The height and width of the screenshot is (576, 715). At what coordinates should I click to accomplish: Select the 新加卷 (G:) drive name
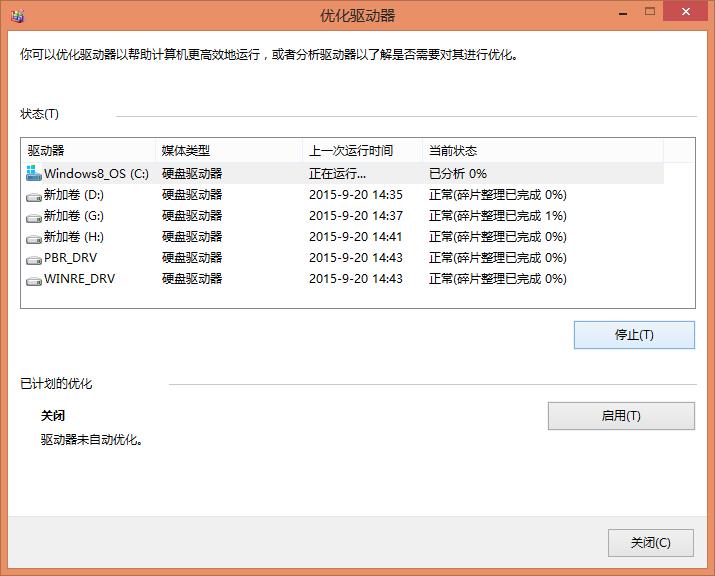point(74,216)
